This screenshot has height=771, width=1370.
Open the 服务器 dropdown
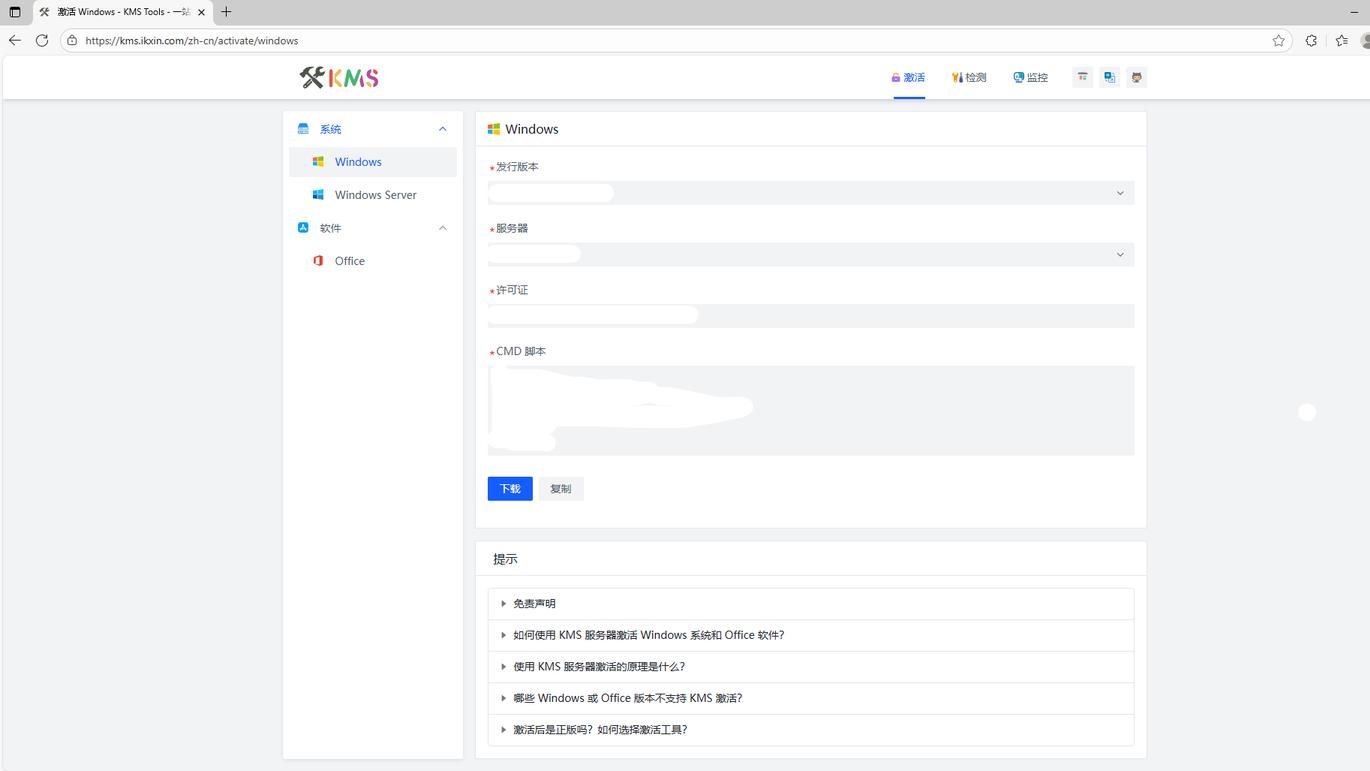[x=811, y=255]
